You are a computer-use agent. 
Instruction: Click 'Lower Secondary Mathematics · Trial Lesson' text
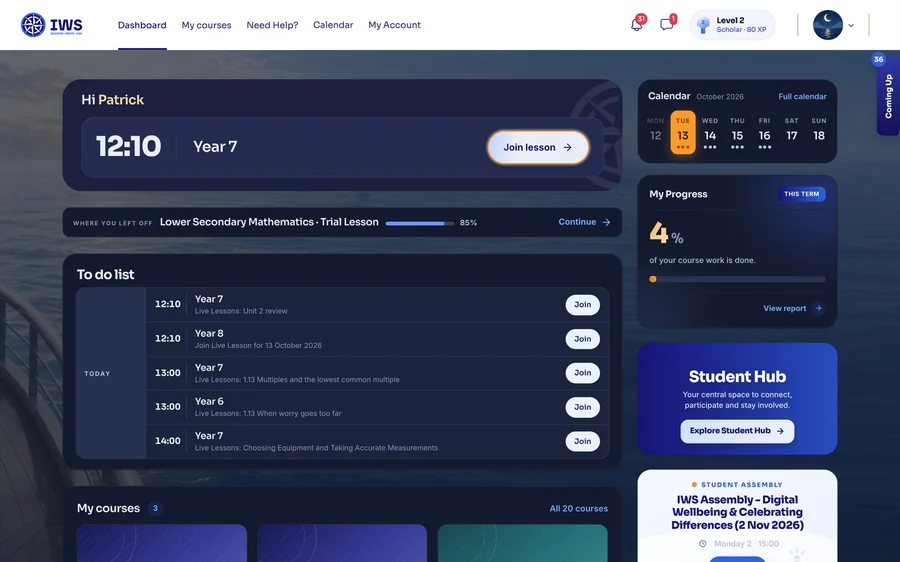(269, 222)
